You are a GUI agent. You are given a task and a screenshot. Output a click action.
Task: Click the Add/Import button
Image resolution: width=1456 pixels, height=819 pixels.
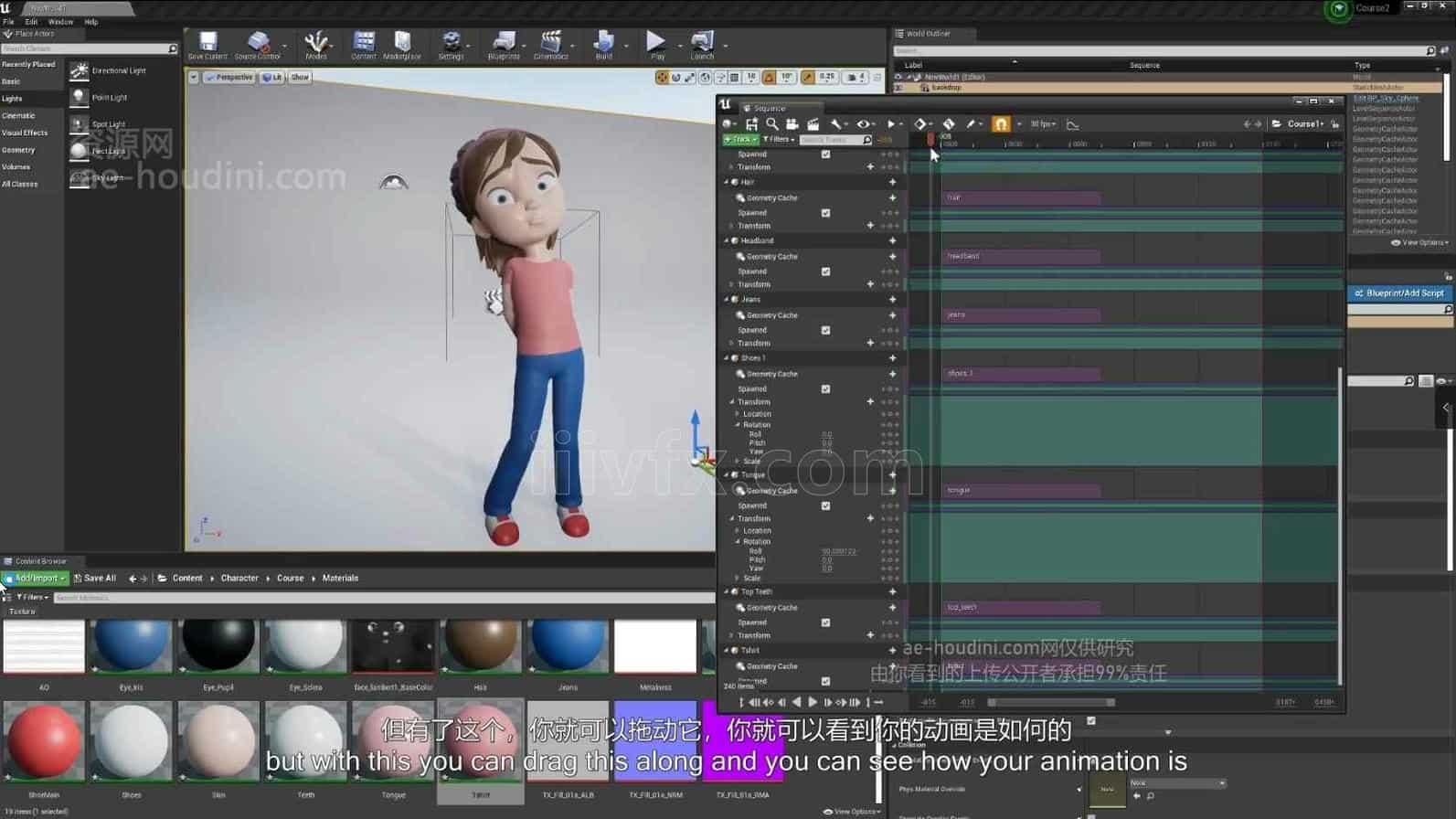35,579
